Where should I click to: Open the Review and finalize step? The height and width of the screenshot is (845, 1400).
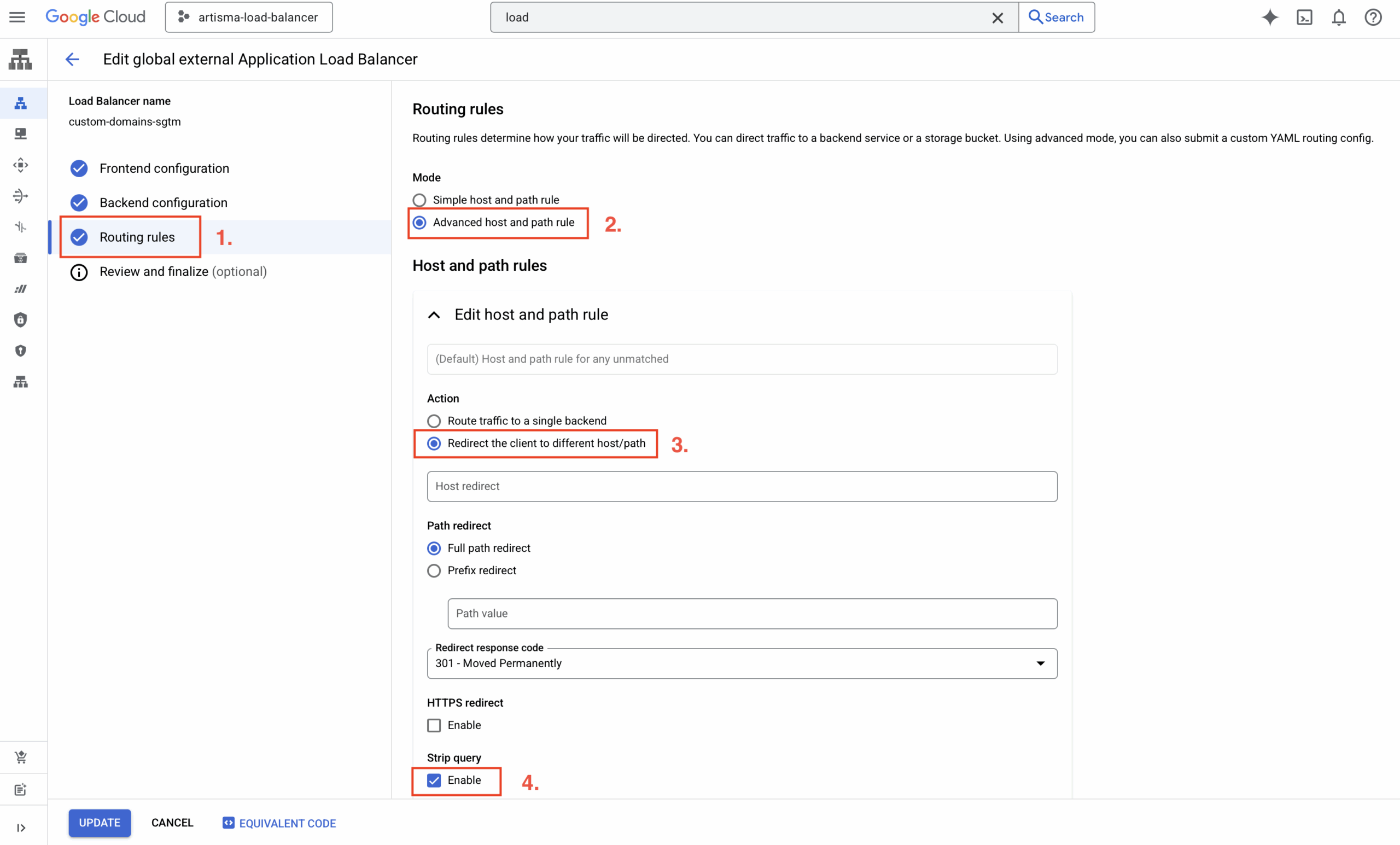[x=154, y=272]
